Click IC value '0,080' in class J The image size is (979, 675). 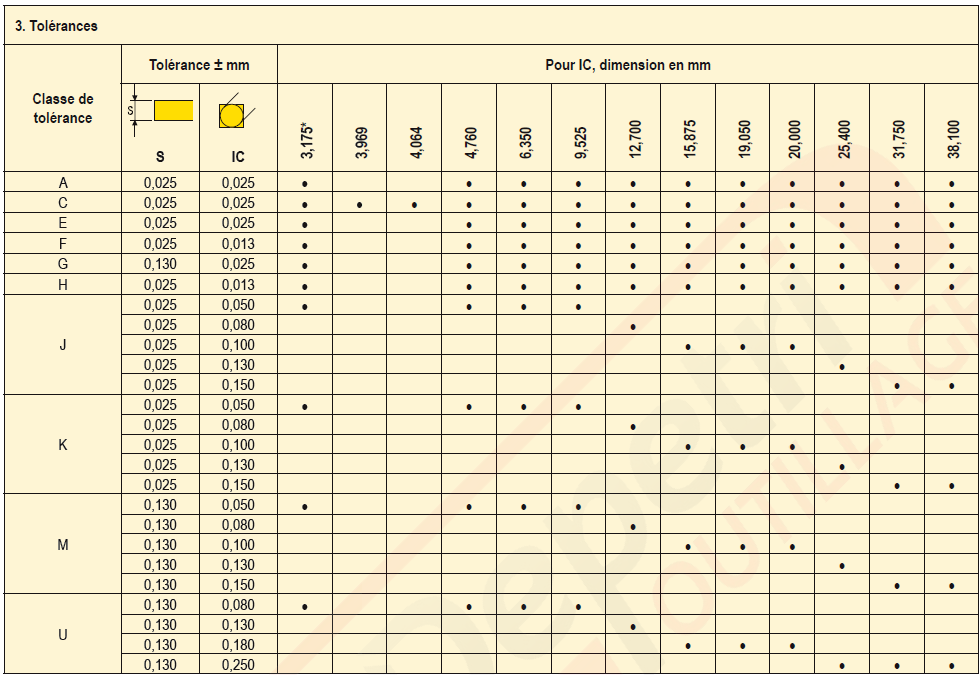(238, 325)
